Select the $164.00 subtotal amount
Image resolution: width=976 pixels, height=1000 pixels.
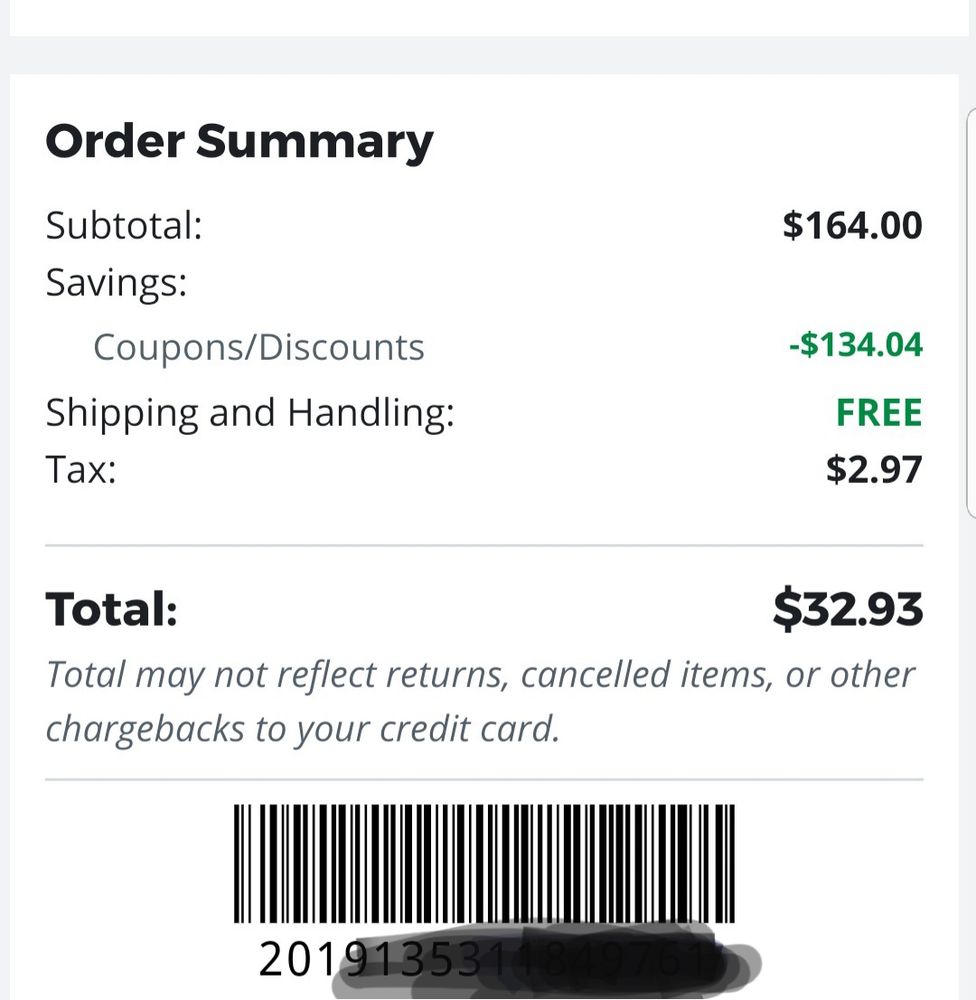coord(852,225)
